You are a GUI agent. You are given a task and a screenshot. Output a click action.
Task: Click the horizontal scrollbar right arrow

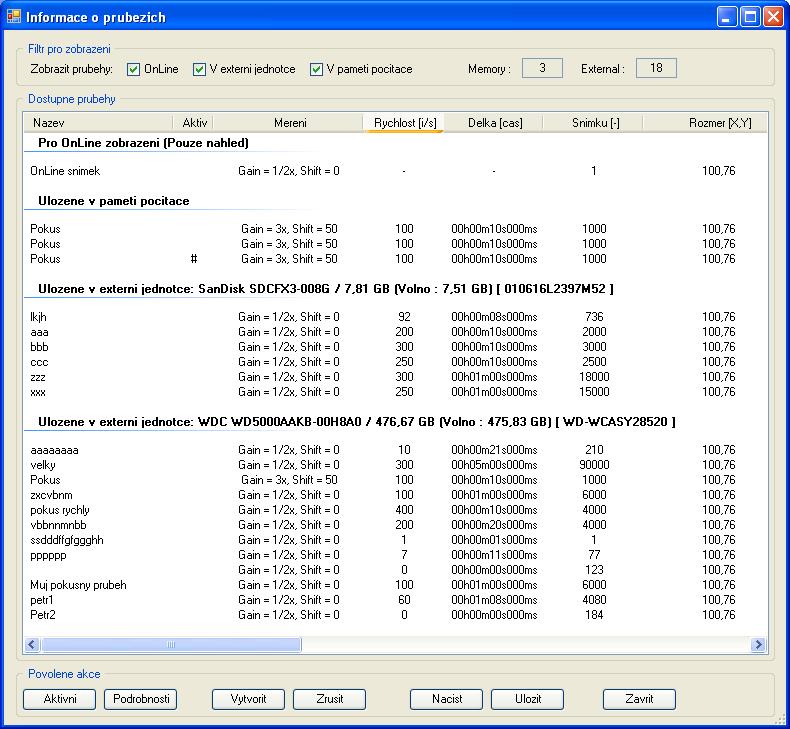(x=758, y=644)
